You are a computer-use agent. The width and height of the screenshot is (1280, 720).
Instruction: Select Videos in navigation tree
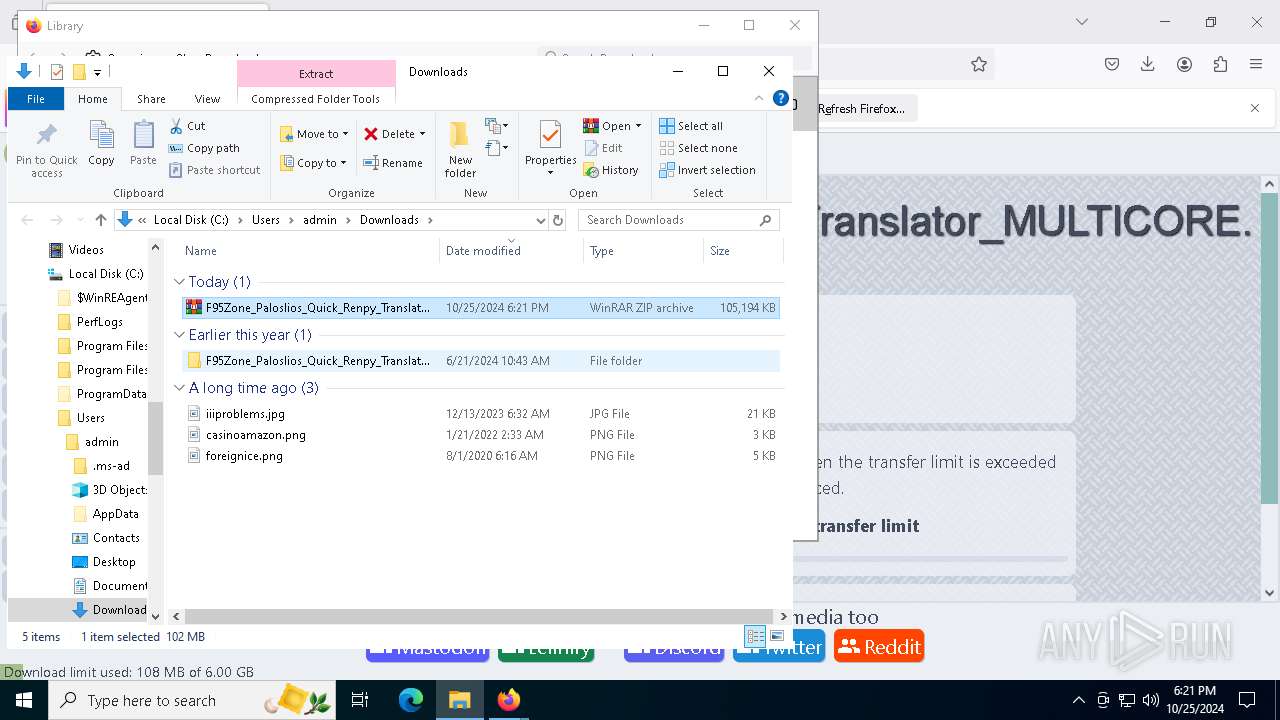point(86,250)
